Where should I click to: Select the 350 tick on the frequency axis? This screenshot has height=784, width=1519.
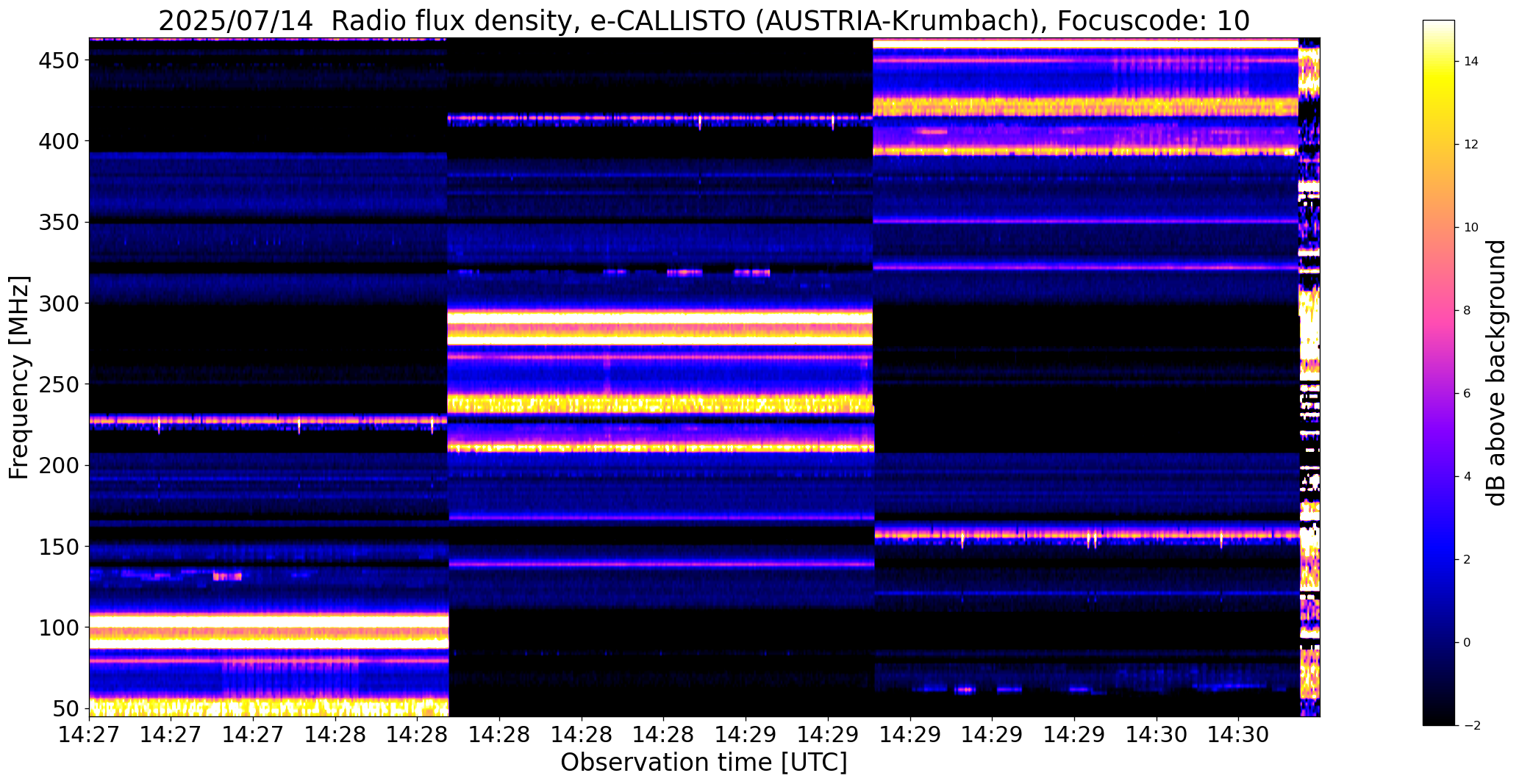(x=57, y=222)
